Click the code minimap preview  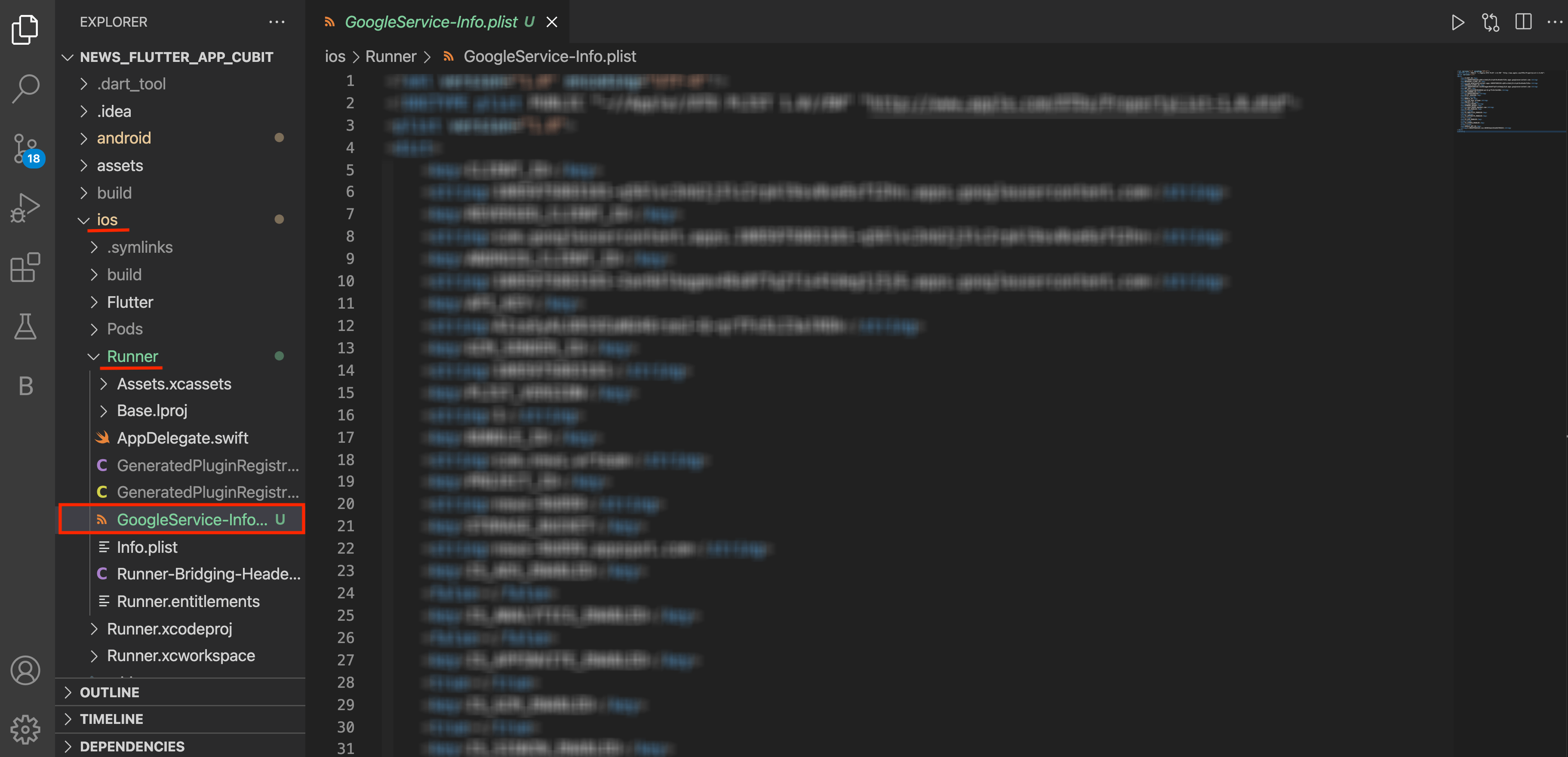[1497, 101]
